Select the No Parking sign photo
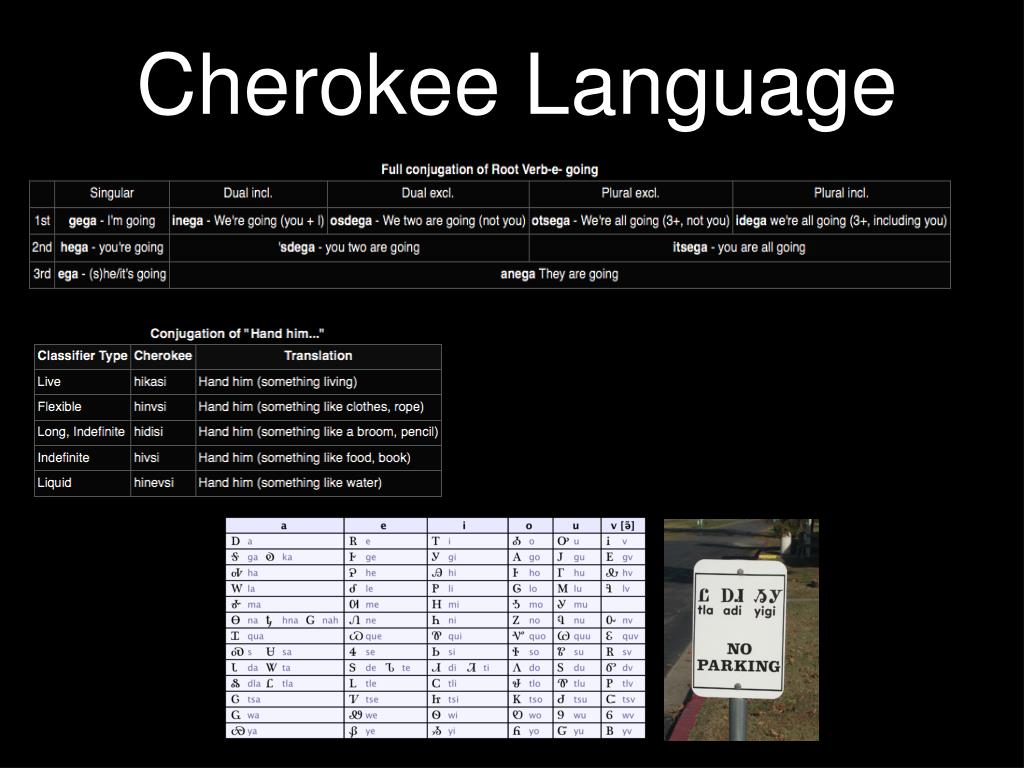Screen dimensions: 1024x768 point(741,630)
